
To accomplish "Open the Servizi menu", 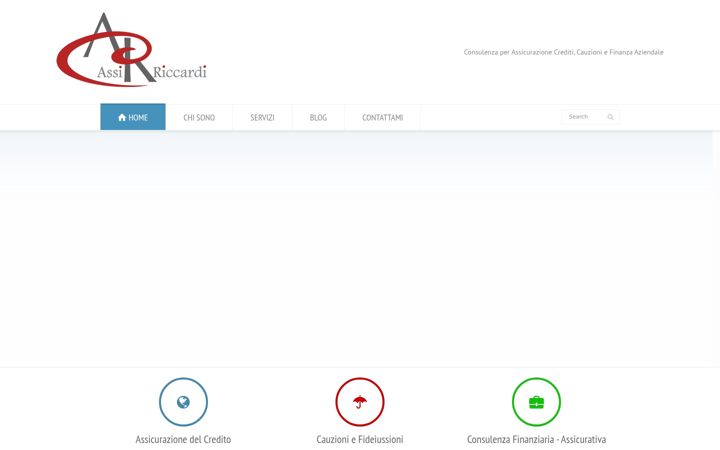I will pos(262,118).
